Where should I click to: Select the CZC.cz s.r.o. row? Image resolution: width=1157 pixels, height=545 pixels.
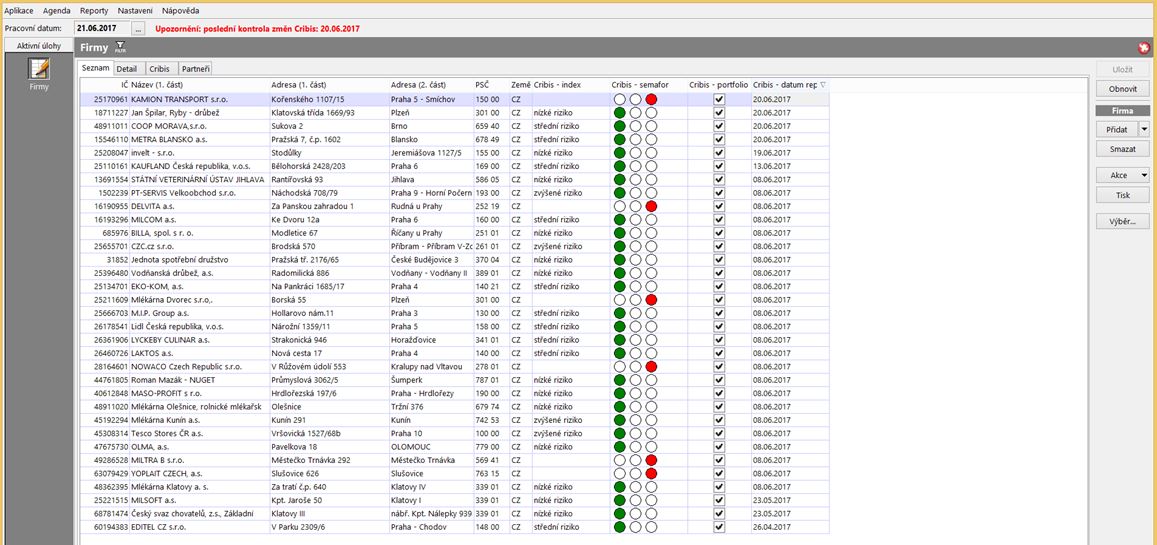[454, 246]
